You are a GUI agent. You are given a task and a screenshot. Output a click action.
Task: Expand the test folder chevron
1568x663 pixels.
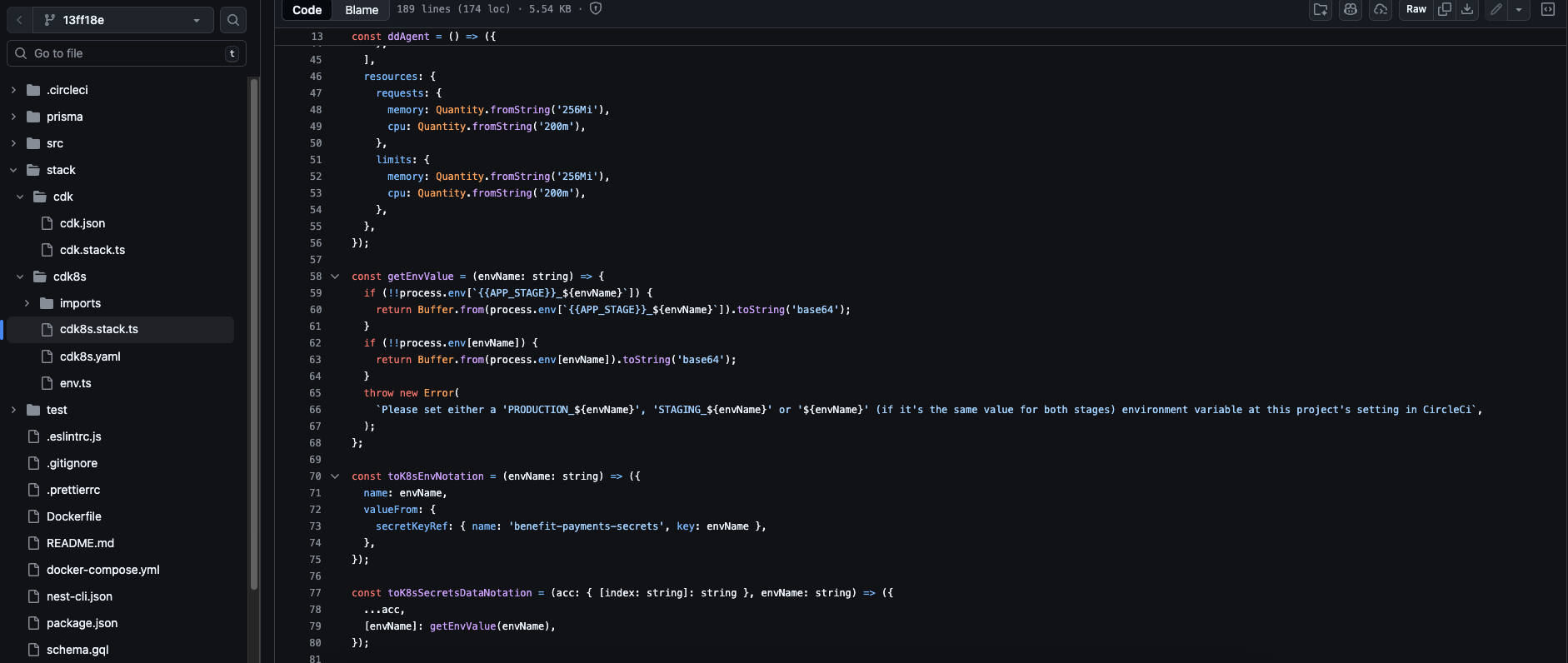coord(13,410)
